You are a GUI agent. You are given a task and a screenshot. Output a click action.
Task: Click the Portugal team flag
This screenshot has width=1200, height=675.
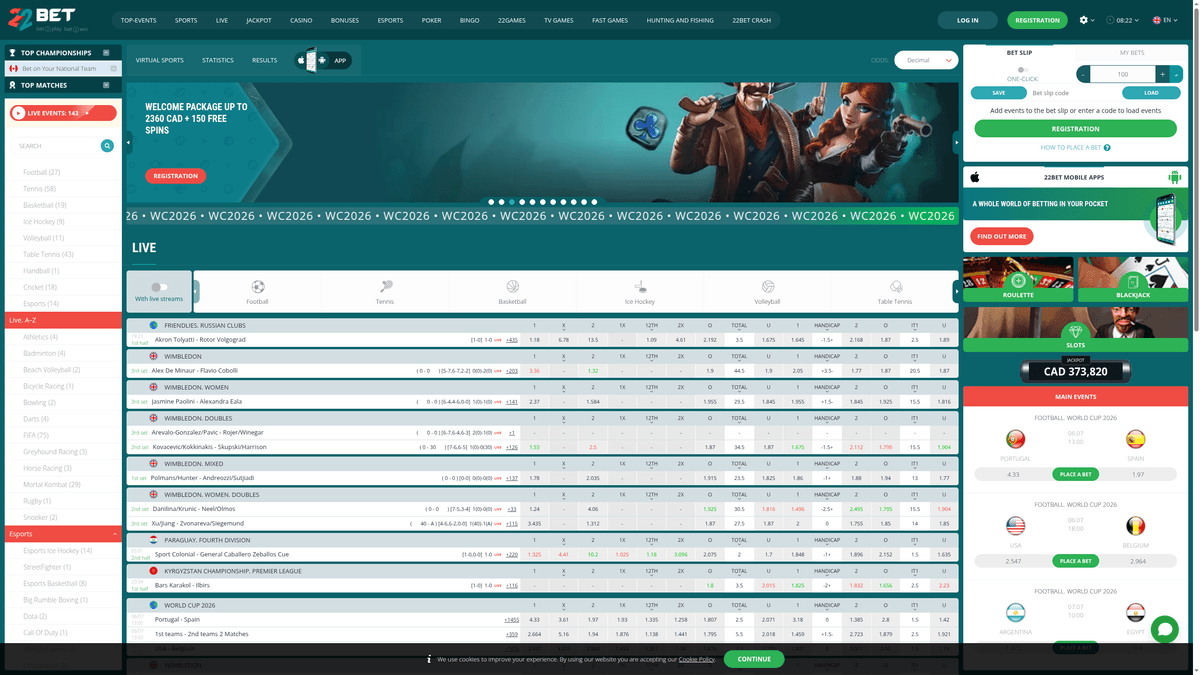click(x=1016, y=439)
